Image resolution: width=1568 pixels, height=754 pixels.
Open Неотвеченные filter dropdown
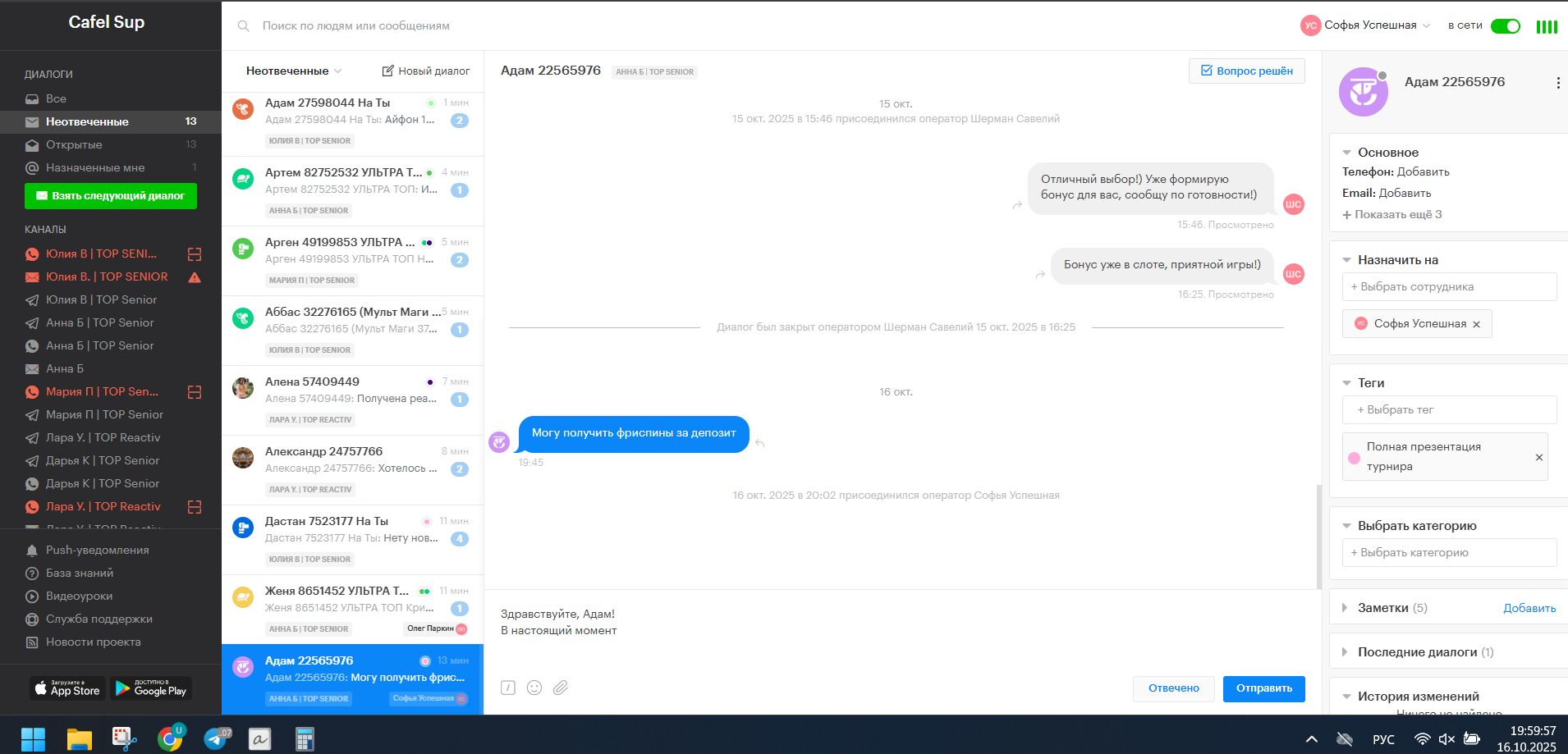(x=294, y=71)
